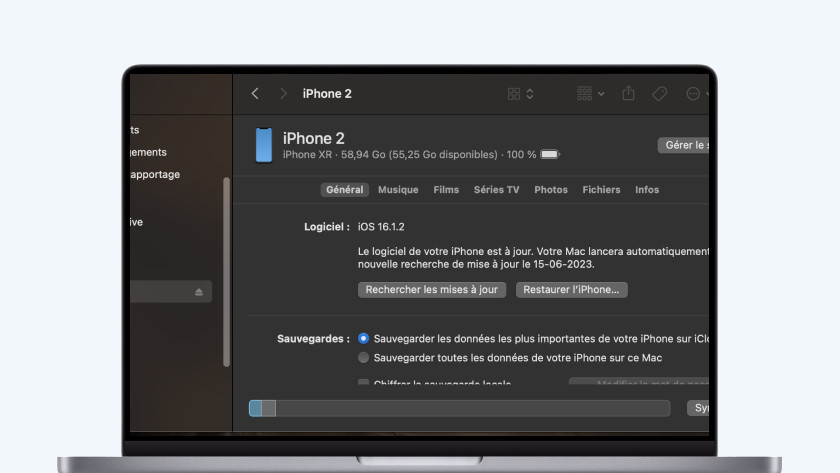Viewport: 840px width, 473px height.
Task: Select the sidebar item ending in 'apportage'
Action: click(x=155, y=175)
